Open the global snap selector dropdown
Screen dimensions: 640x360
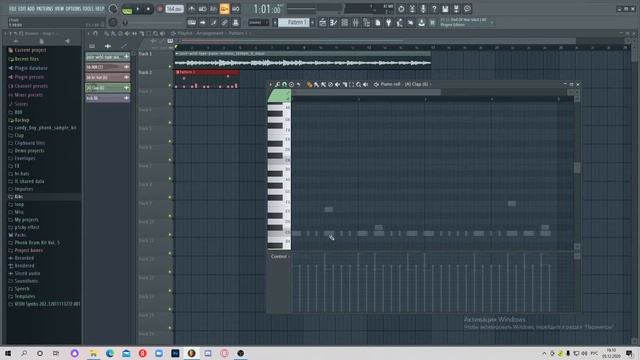click(259, 22)
